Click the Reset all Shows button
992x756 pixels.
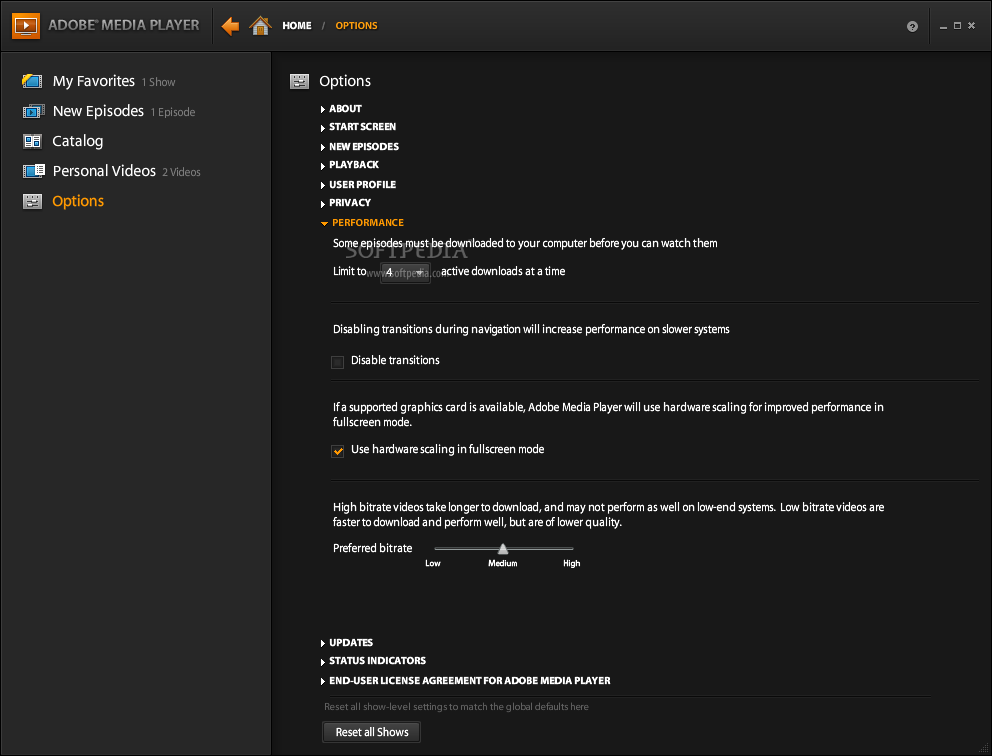click(x=371, y=732)
